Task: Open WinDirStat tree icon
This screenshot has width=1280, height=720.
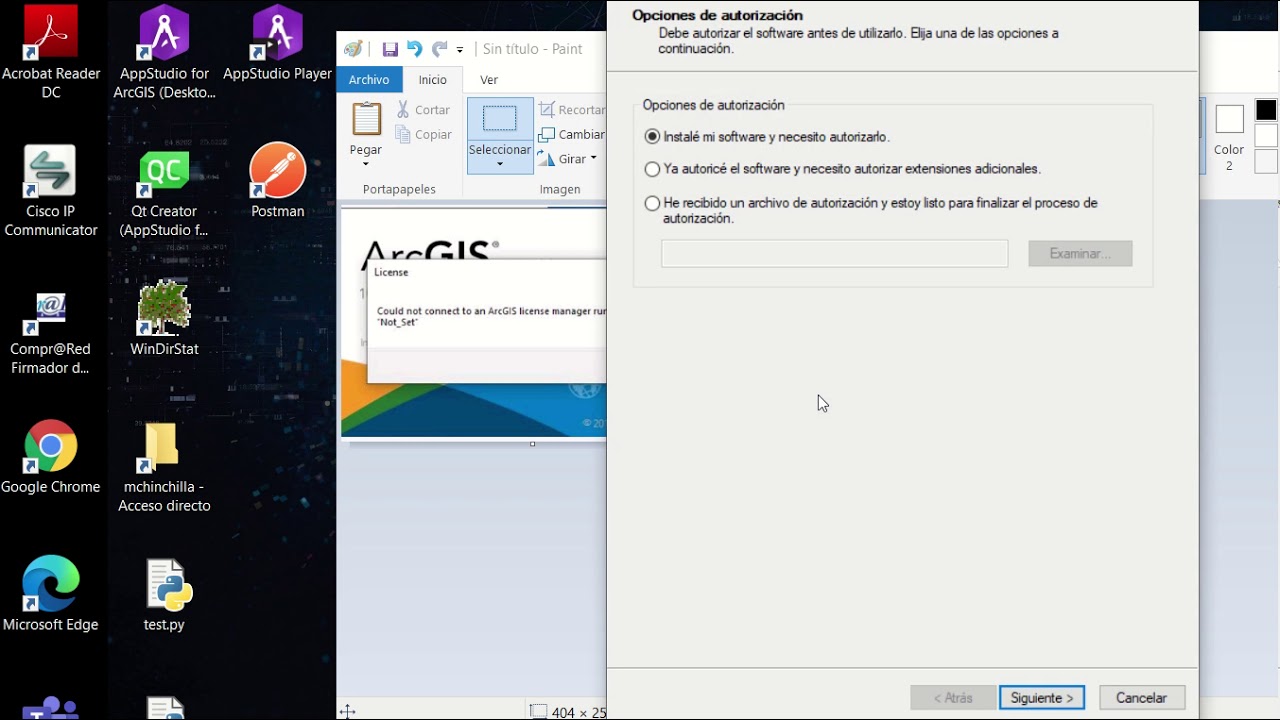Action: [x=164, y=318]
